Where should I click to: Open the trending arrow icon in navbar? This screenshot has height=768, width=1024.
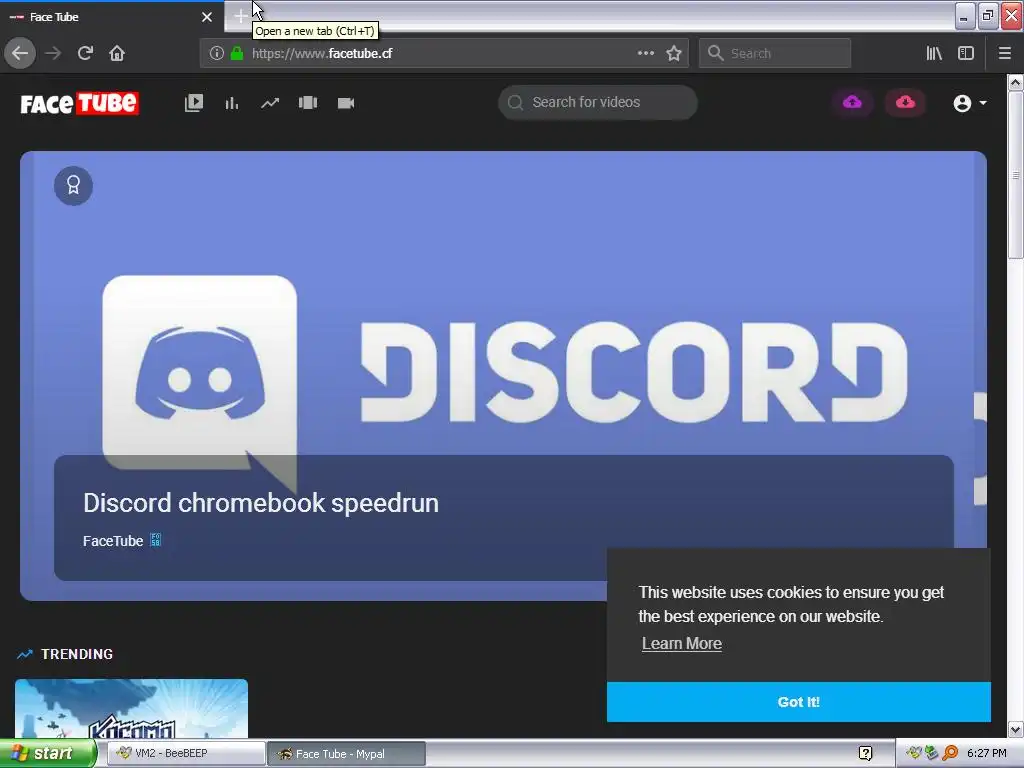point(270,103)
